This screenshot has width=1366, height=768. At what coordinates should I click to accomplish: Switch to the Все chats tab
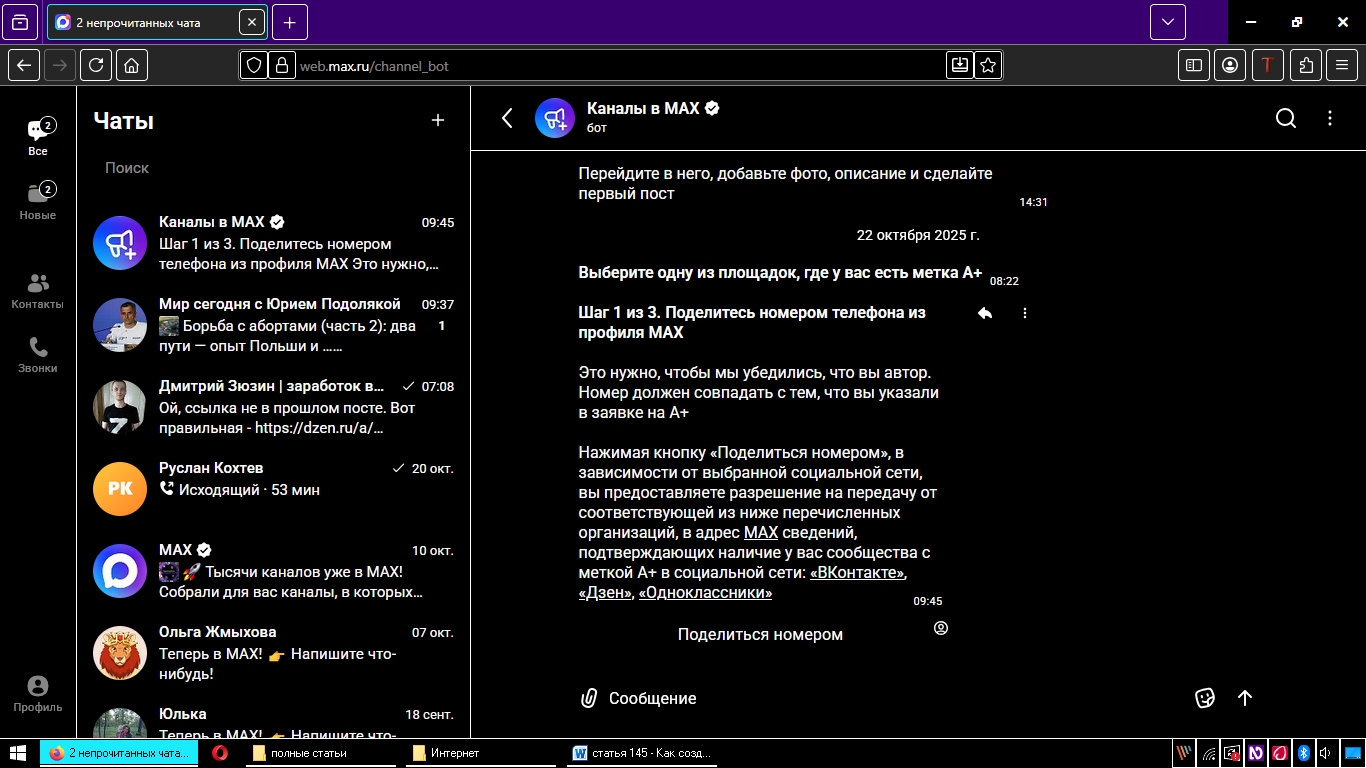pyautogui.click(x=38, y=138)
